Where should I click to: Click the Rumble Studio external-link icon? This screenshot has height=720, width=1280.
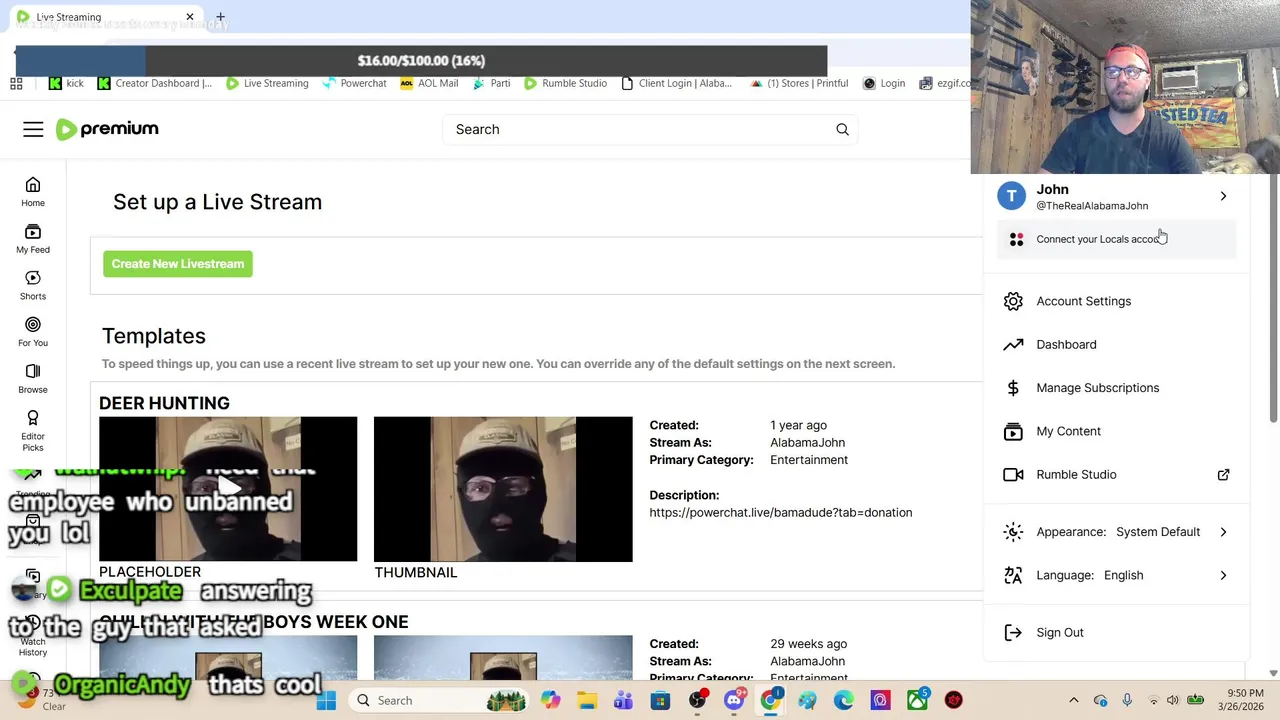(1223, 475)
